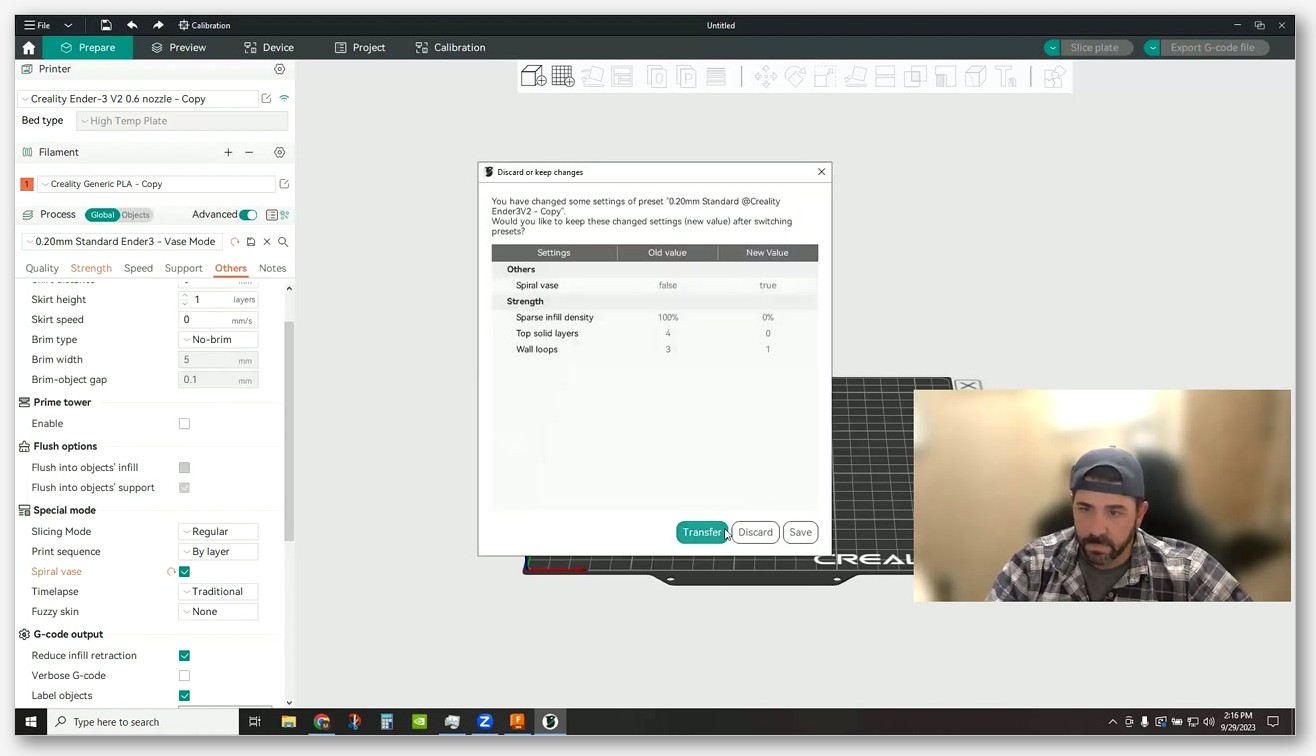Open Printer settings gear icon
The width and height of the screenshot is (1316, 756).
point(280,69)
